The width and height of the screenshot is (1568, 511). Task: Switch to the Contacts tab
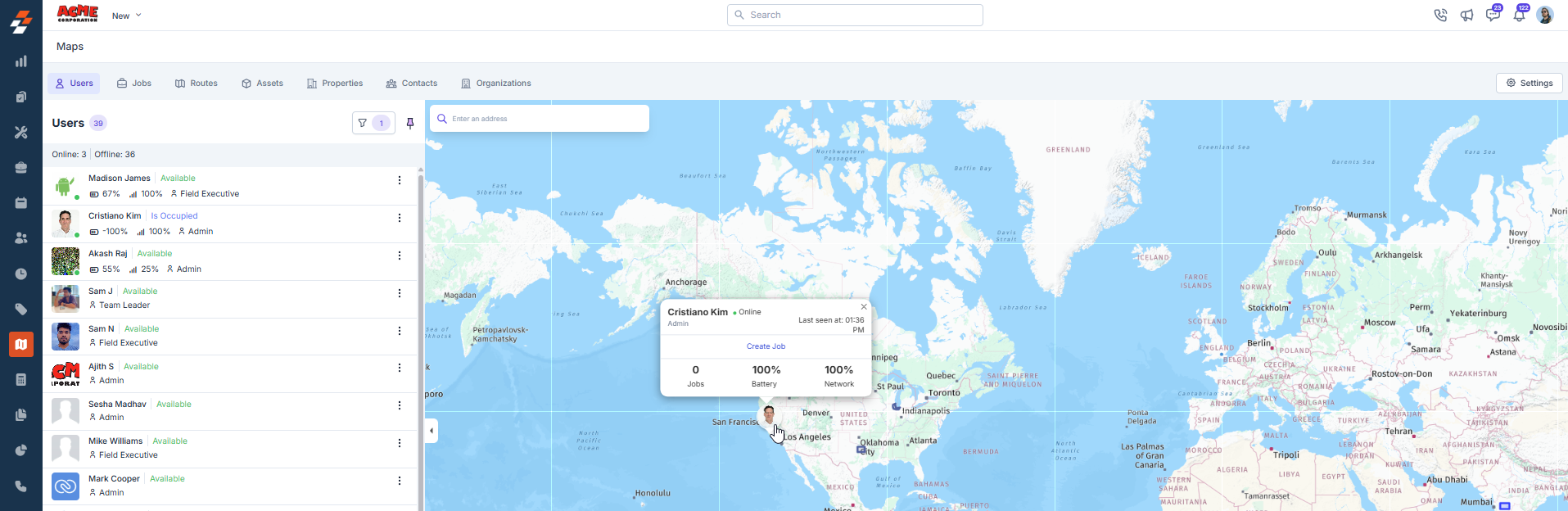412,84
